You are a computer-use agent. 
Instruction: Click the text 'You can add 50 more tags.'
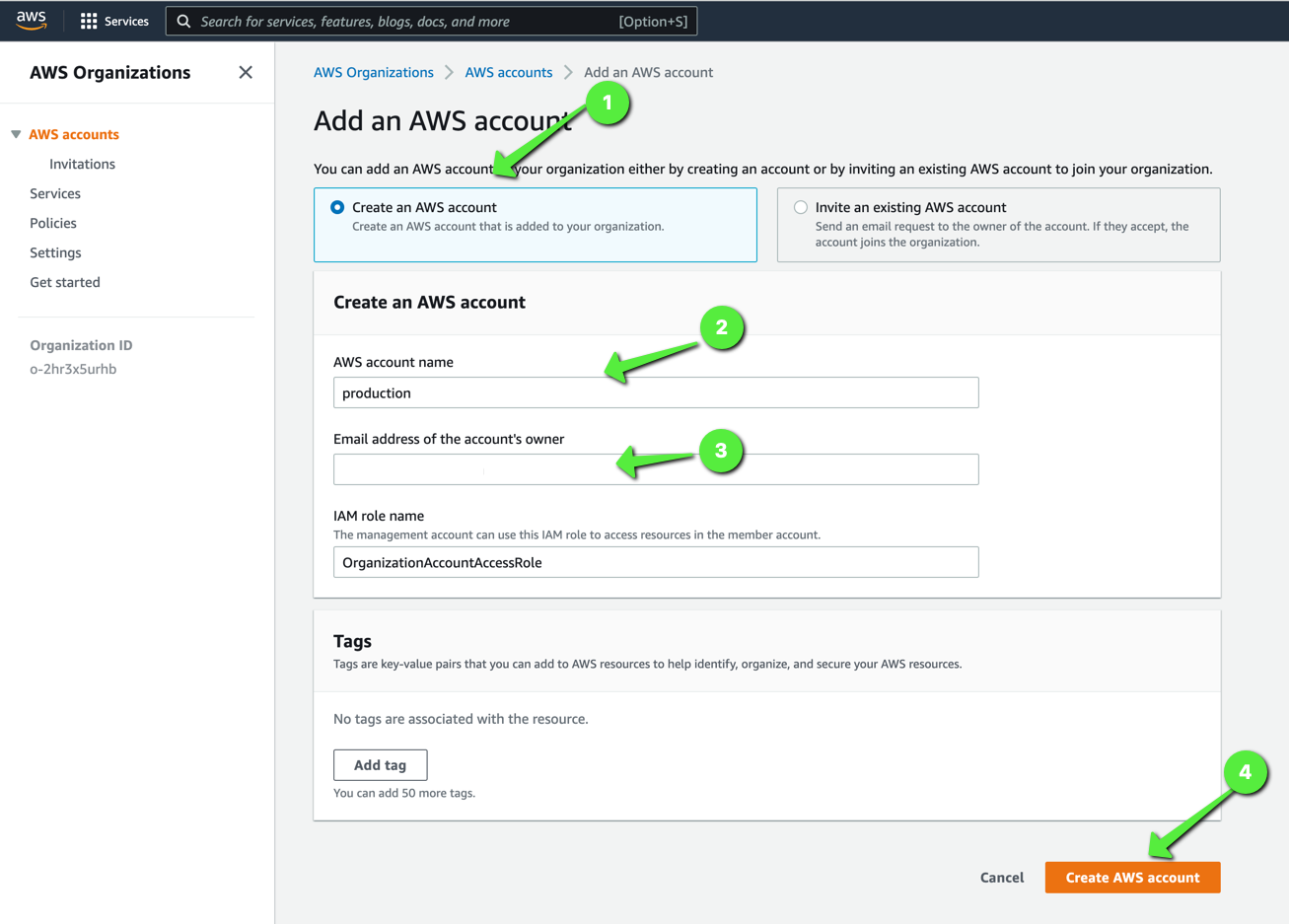coord(404,793)
